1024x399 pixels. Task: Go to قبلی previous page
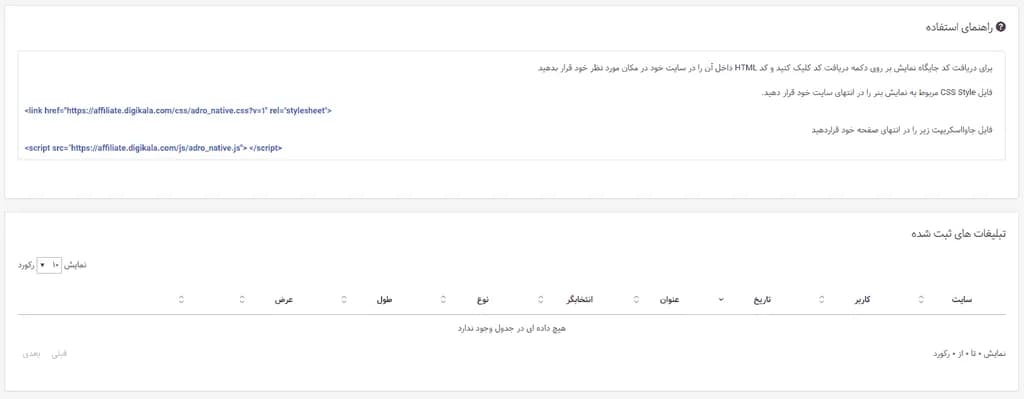59,353
